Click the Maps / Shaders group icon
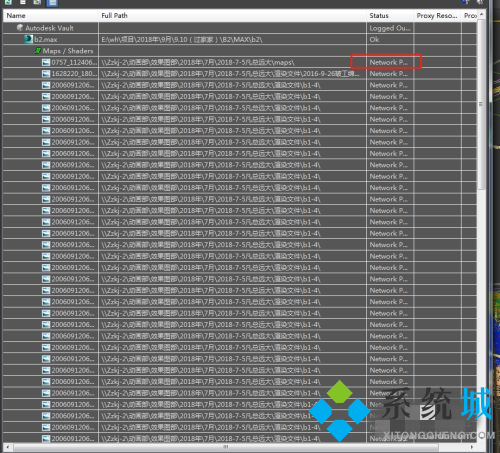The height and width of the screenshot is (453, 500). (38, 51)
